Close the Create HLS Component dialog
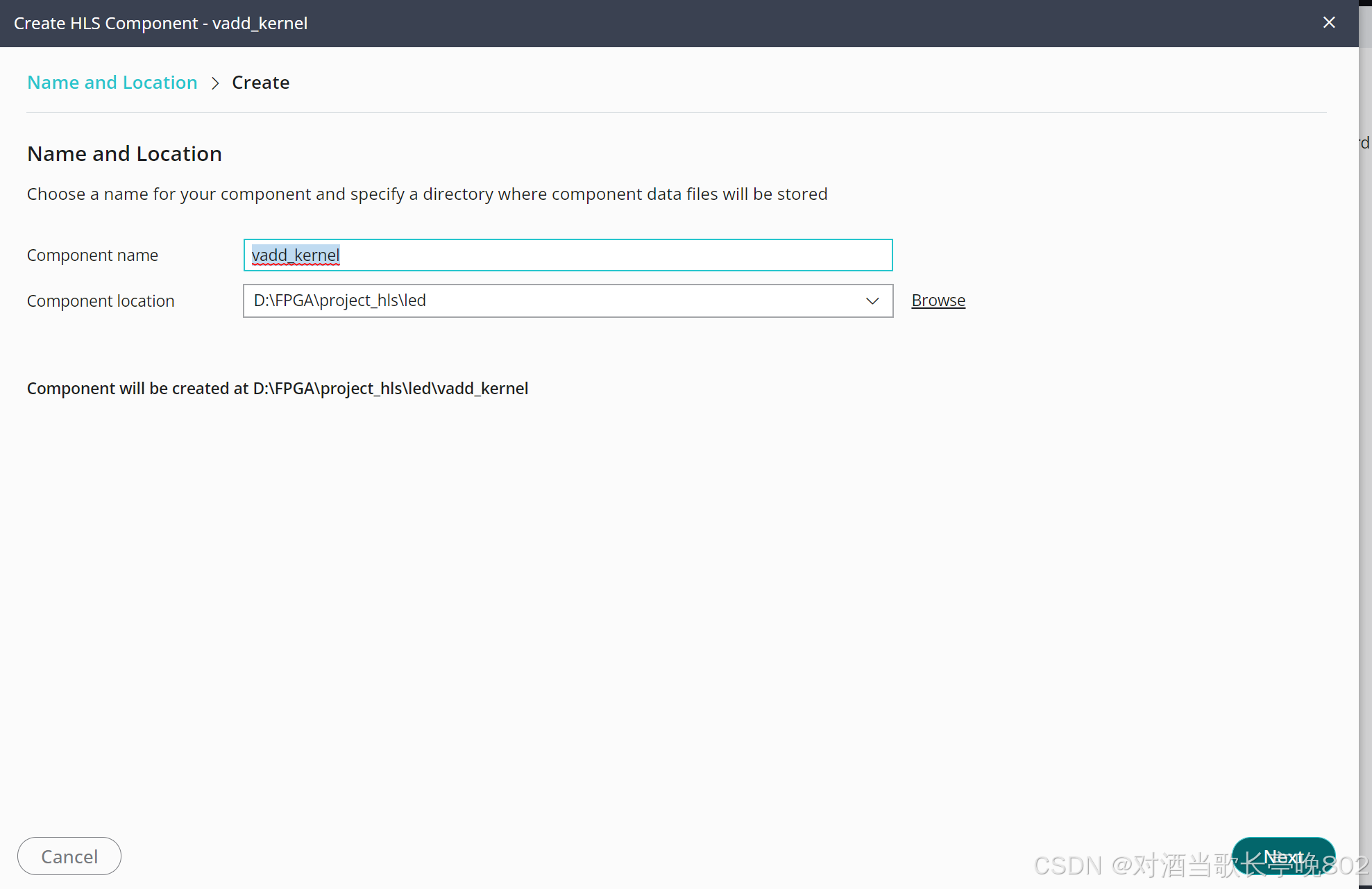 (x=1329, y=23)
